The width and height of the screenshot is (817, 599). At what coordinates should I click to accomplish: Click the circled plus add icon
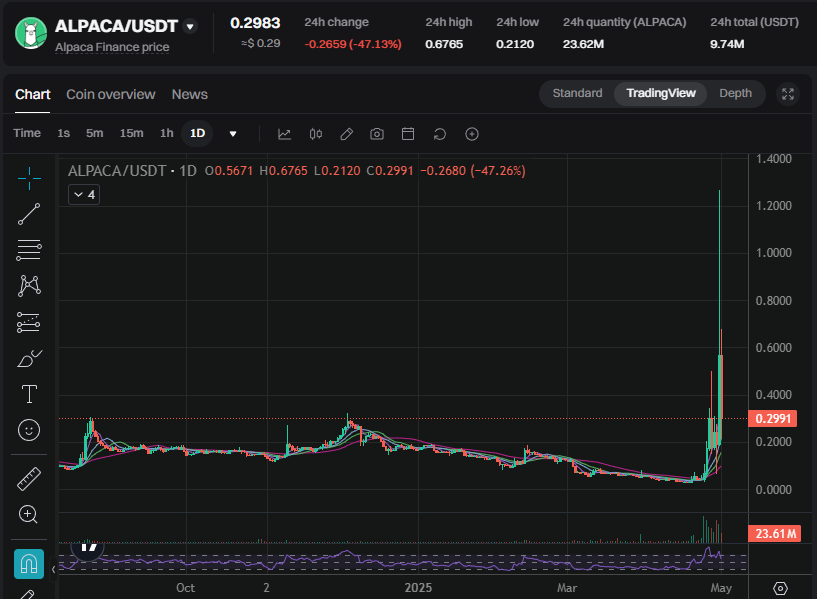pyautogui.click(x=472, y=134)
